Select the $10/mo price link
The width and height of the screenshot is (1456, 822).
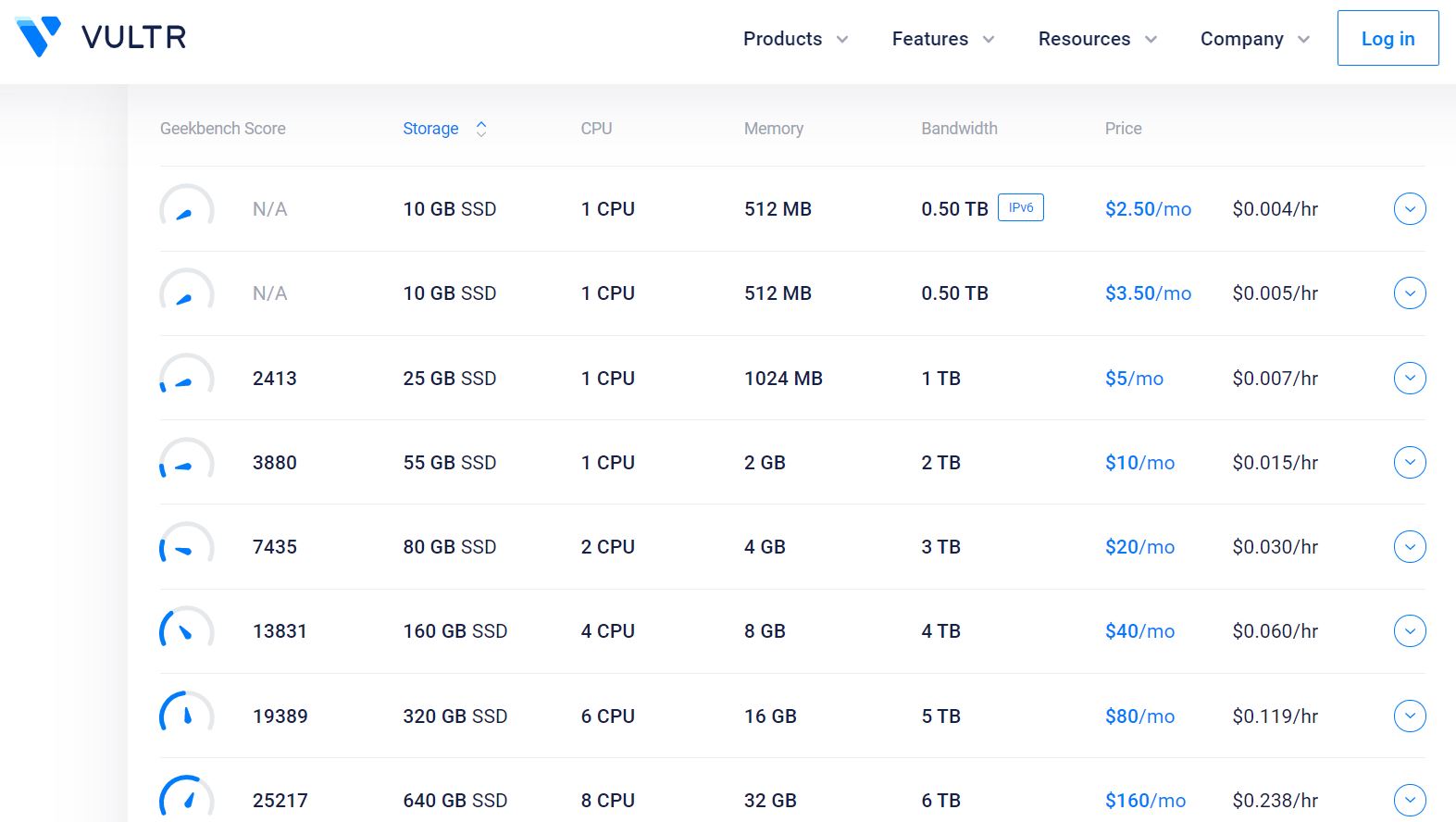1139,463
